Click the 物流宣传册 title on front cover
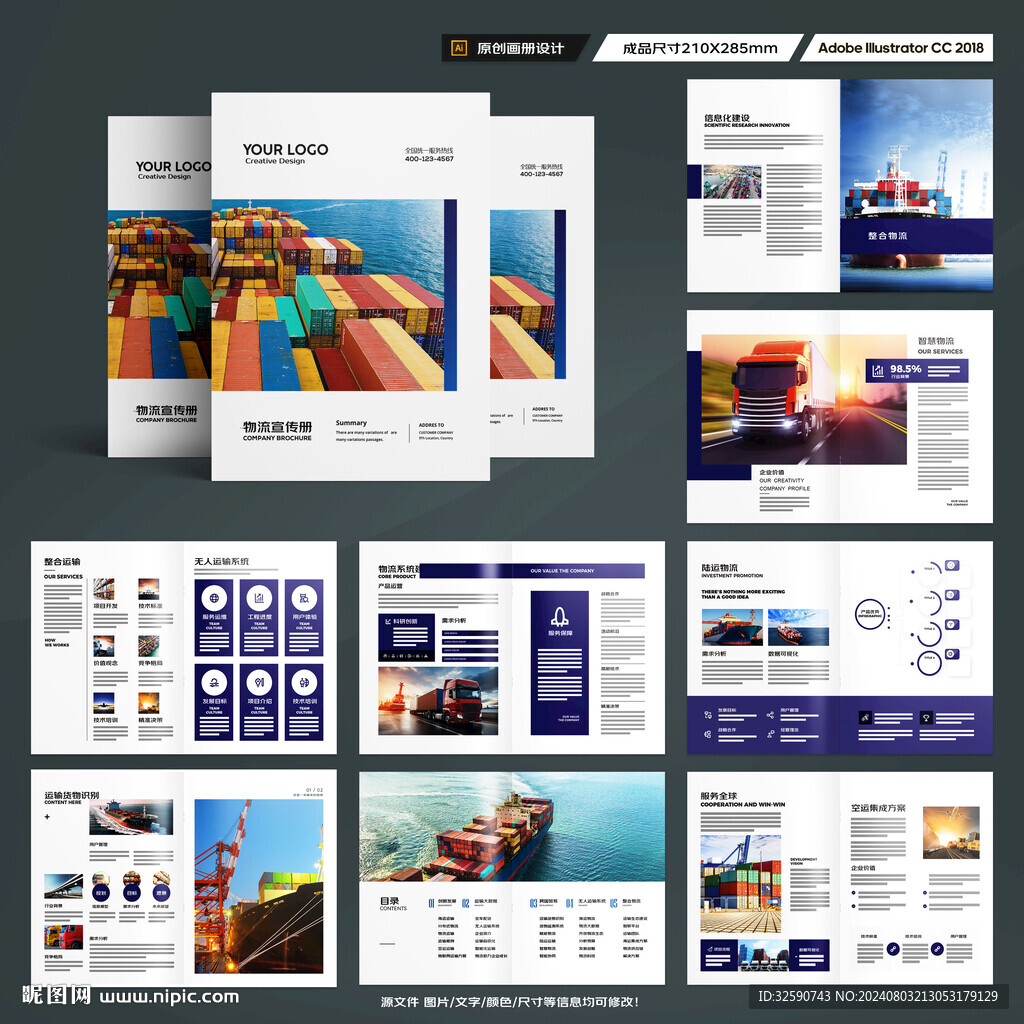The image size is (1024, 1024). pyautogui.click(x=277, y=426)
